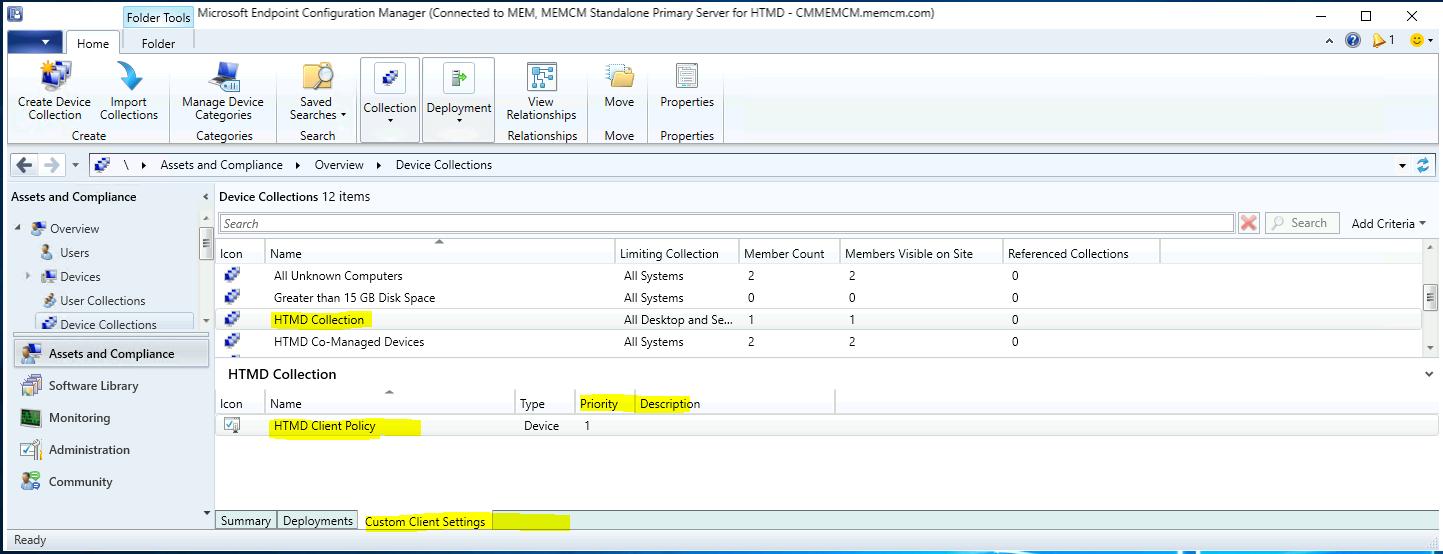Screen dimensions: 1443x554
Task: Open the Saved Searches menu
Action: pyautogui.click(x=318, y=91)
